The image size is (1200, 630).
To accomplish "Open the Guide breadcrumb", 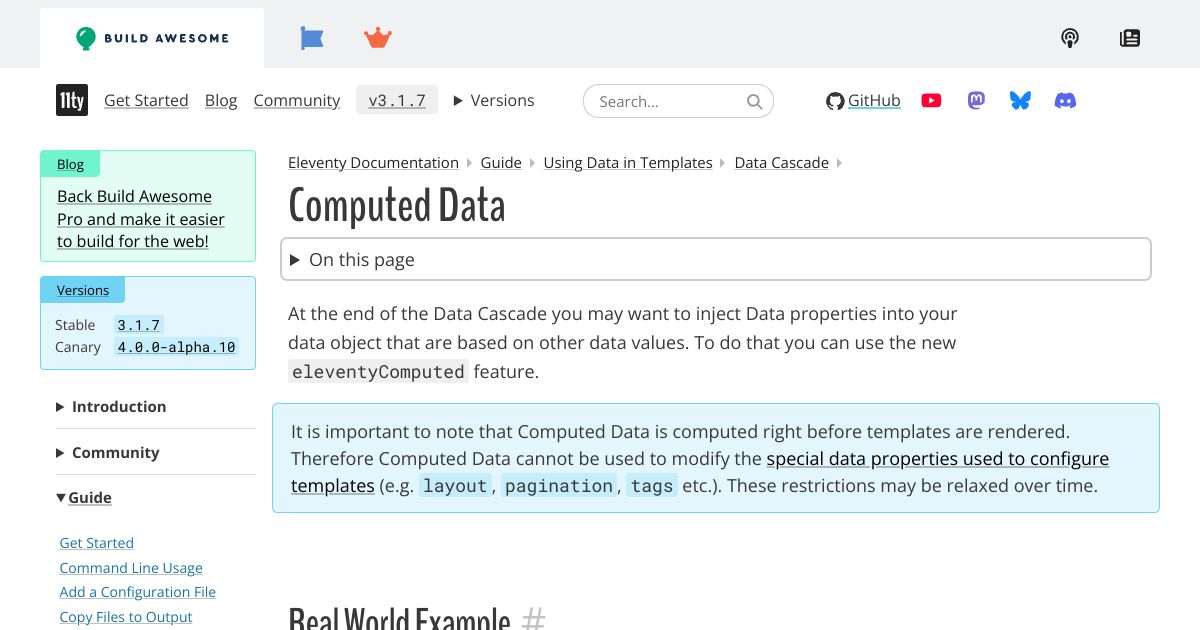I will pyautogui.click(x=501, y=162).
